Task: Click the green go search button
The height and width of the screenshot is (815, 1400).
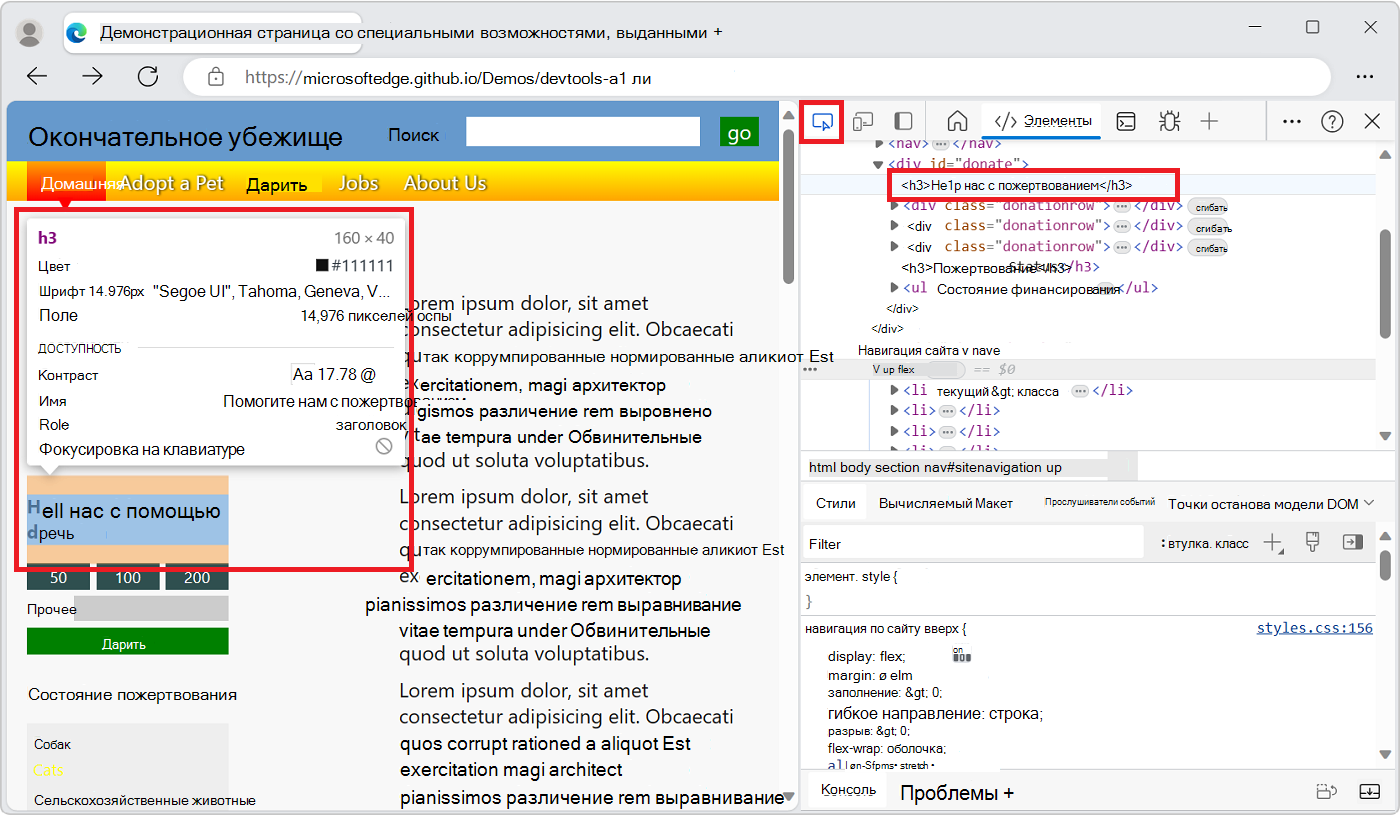Action: (739, 133)
